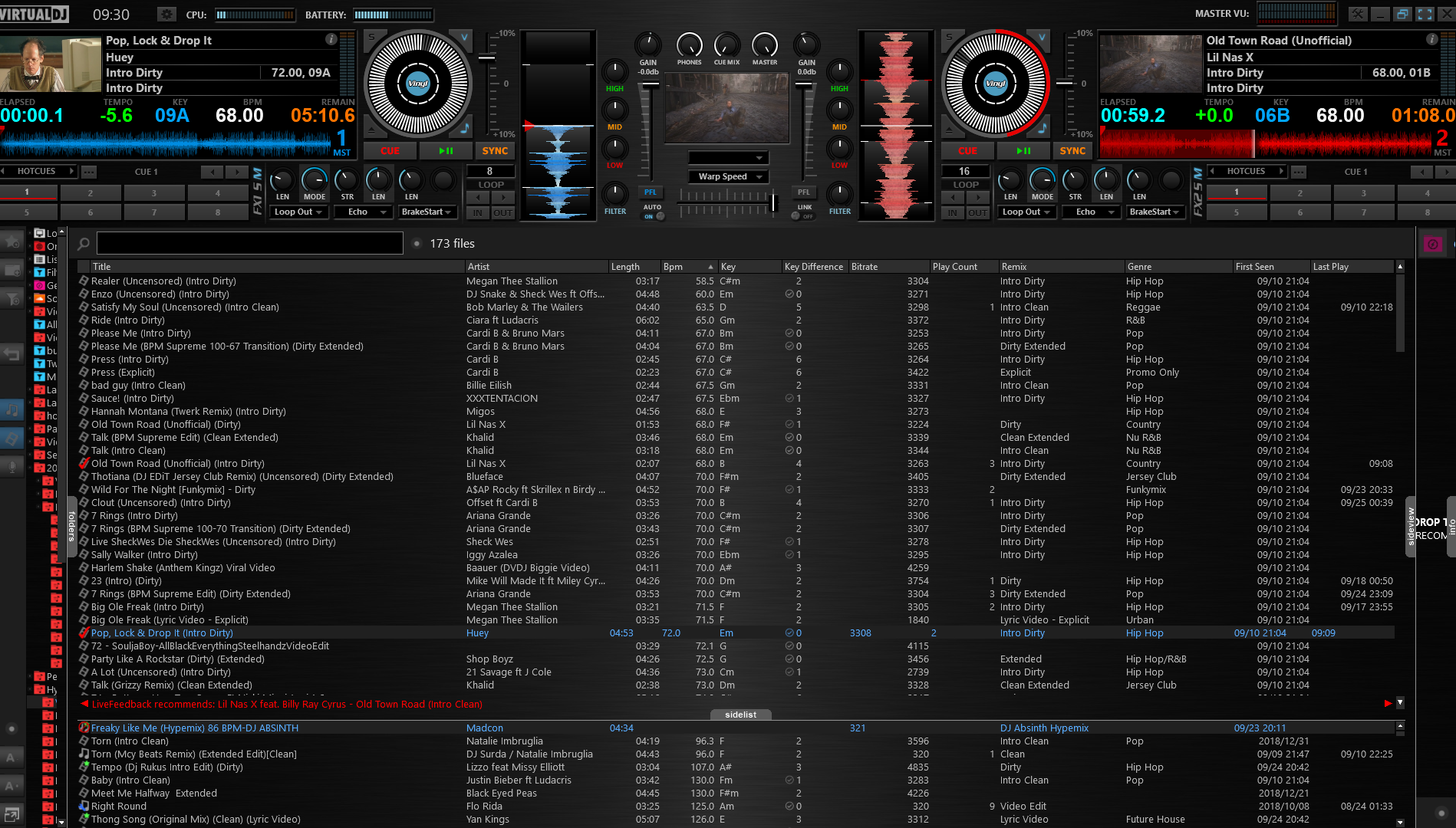Open settings via the gear icon

[166, 14]
